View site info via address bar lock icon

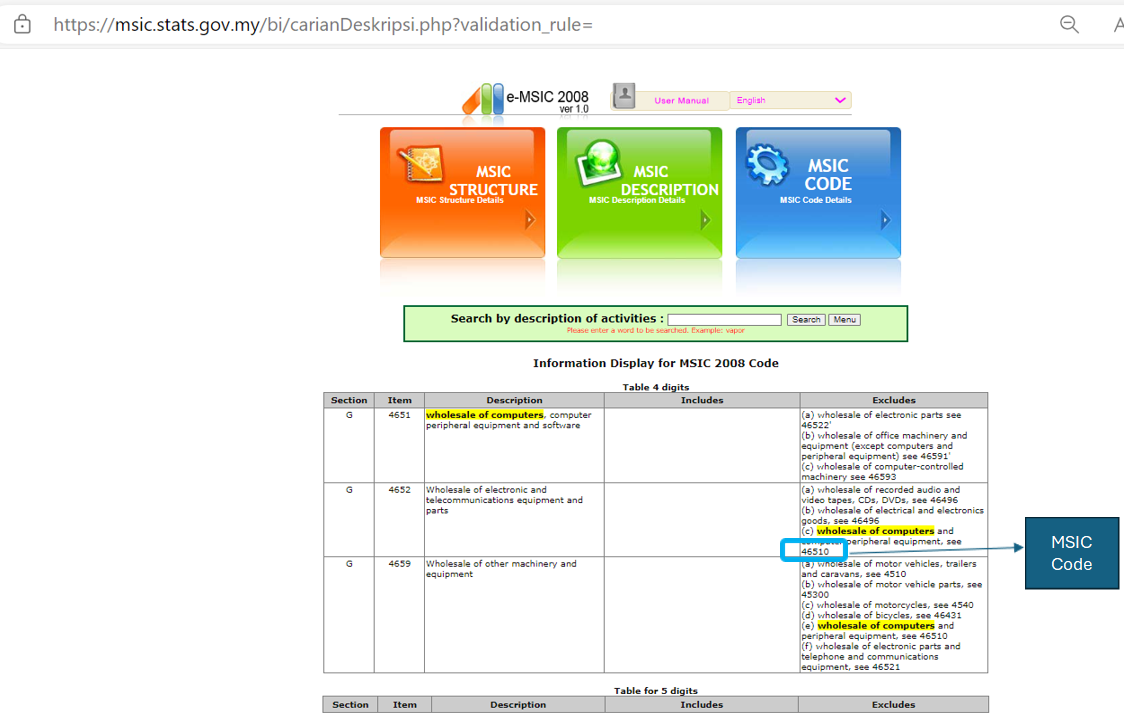point(22,25)
